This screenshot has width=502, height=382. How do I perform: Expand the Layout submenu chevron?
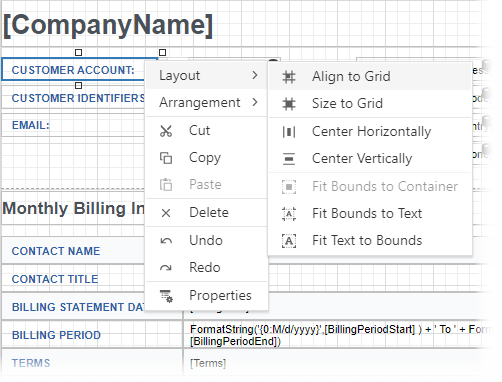pyautogui.click(x=255, y=75)
